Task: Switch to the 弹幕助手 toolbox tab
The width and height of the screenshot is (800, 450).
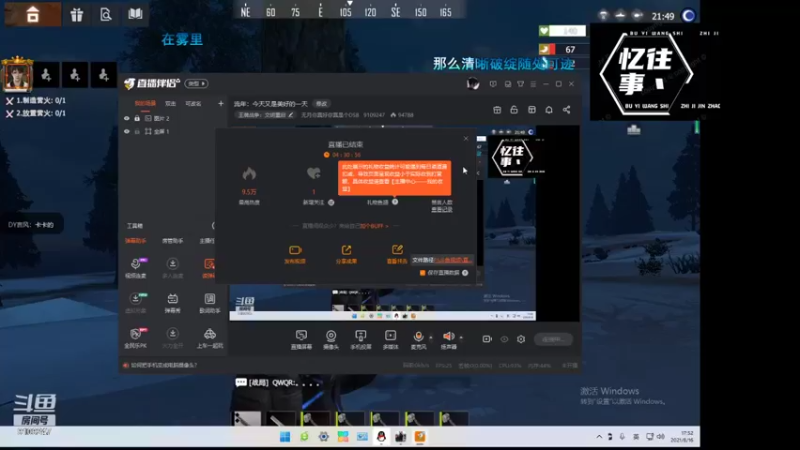Action: click(x=136, y=241)
